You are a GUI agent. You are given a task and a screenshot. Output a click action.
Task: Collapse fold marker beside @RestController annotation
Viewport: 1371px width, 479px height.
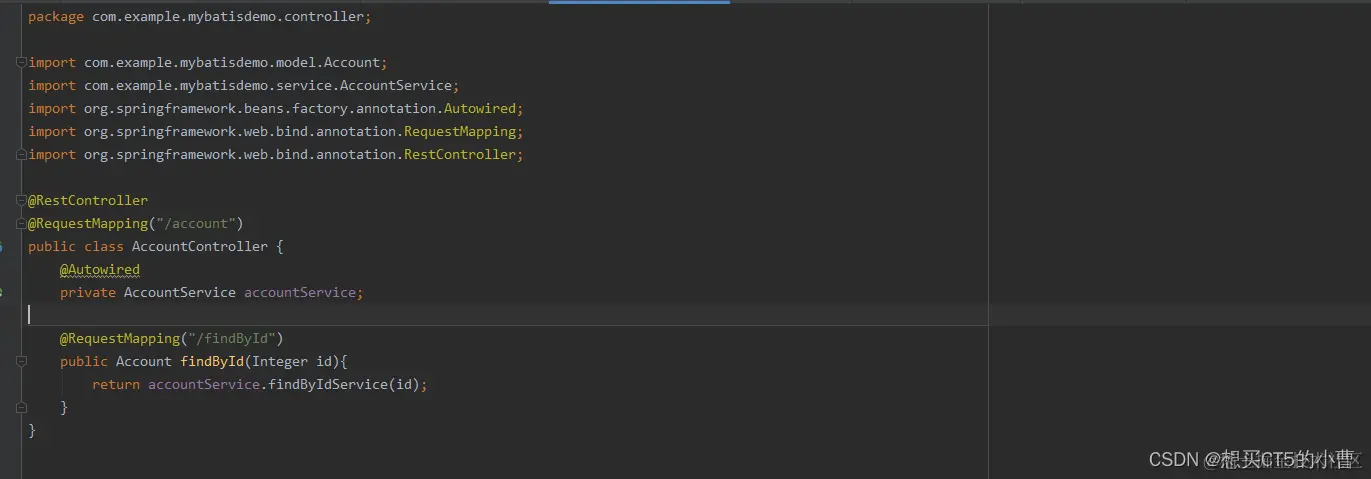[x=22, y=200]
